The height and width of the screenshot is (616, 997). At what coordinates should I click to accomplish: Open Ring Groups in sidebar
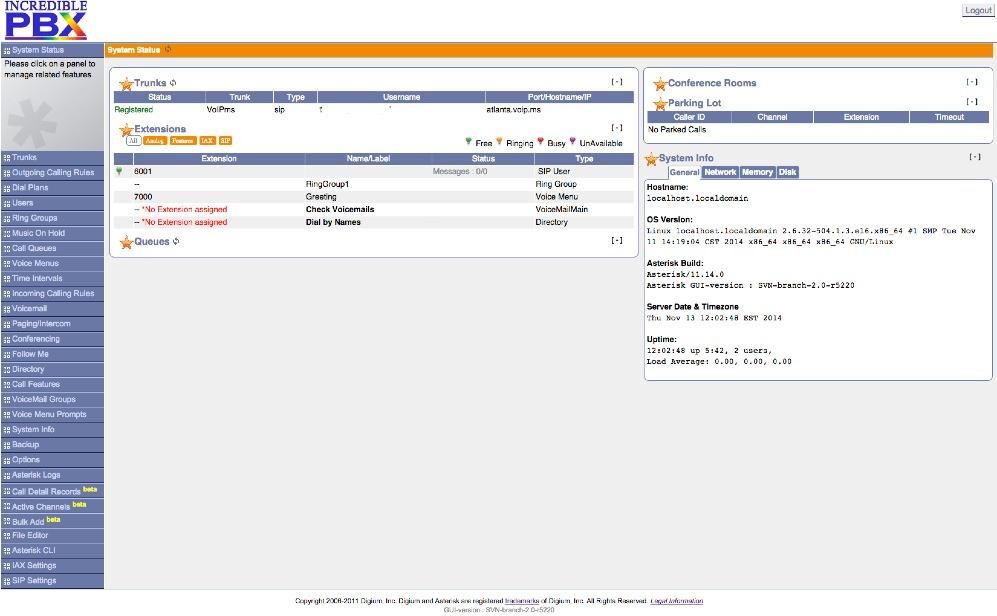coord(52,218)
